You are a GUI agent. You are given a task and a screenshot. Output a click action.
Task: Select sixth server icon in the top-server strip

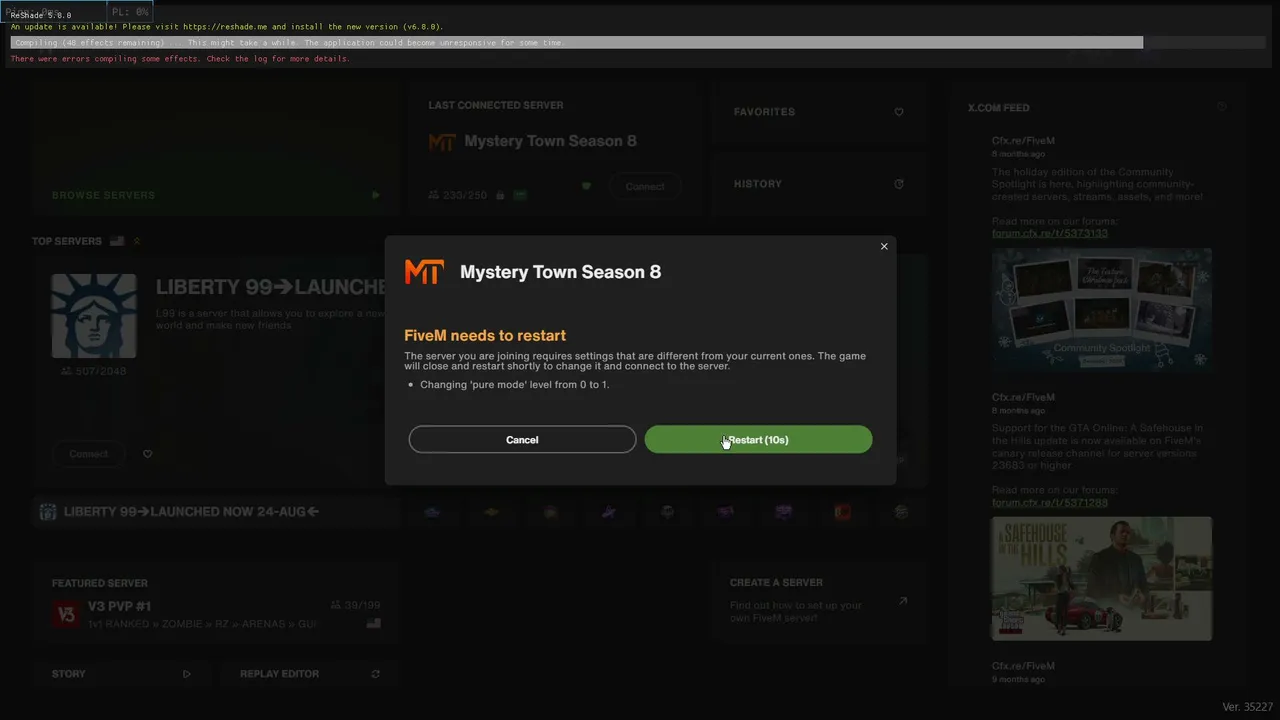(726, 512)
